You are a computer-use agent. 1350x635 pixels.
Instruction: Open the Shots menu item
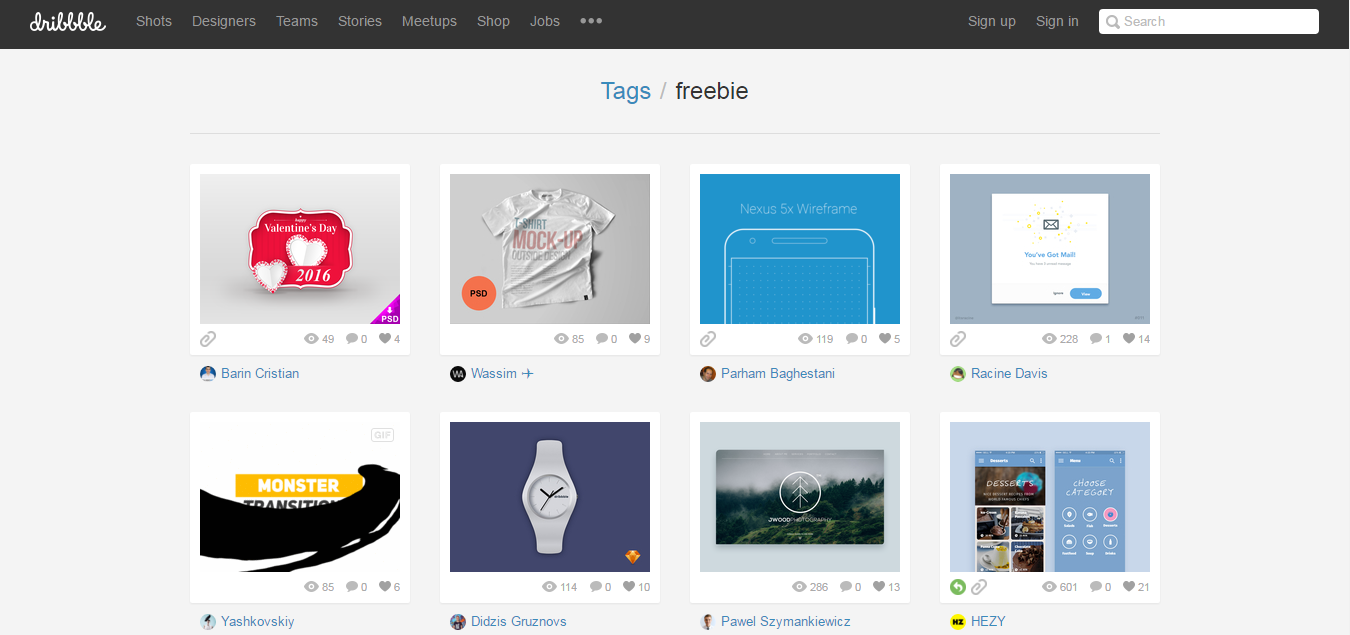pyautogui.click(x=153, y=21)
